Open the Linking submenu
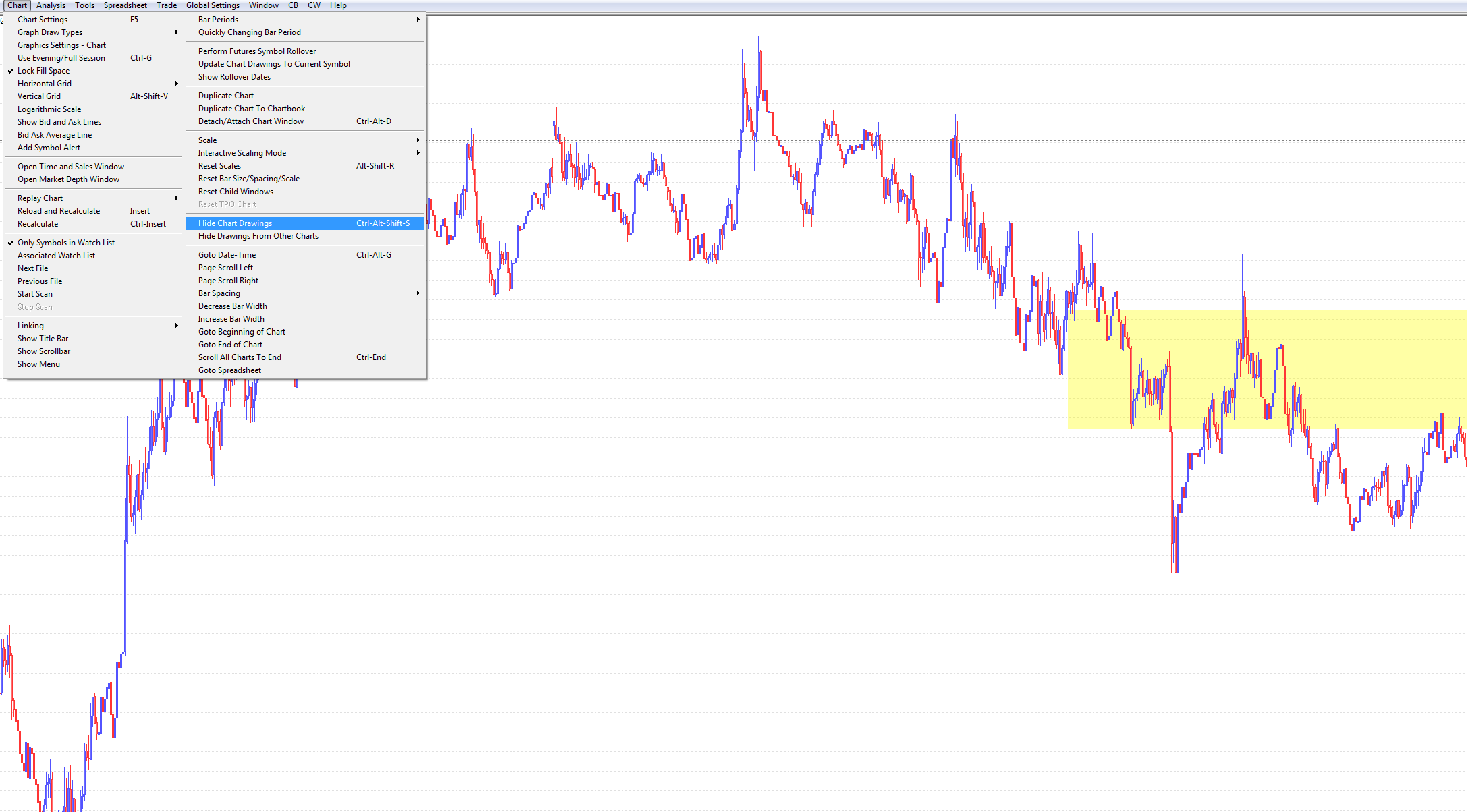1467x812 pixels. coord(30,326)
